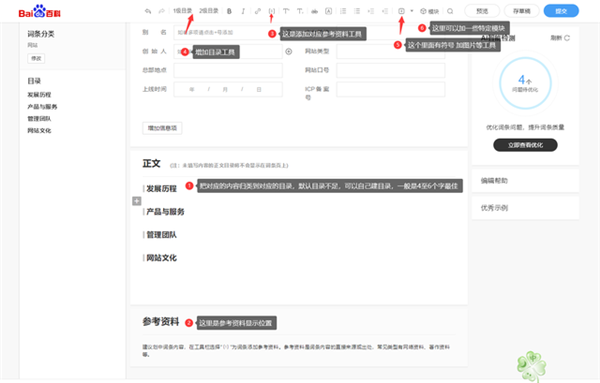
Task: Apply superscript formatting
Action: point(286,11)
